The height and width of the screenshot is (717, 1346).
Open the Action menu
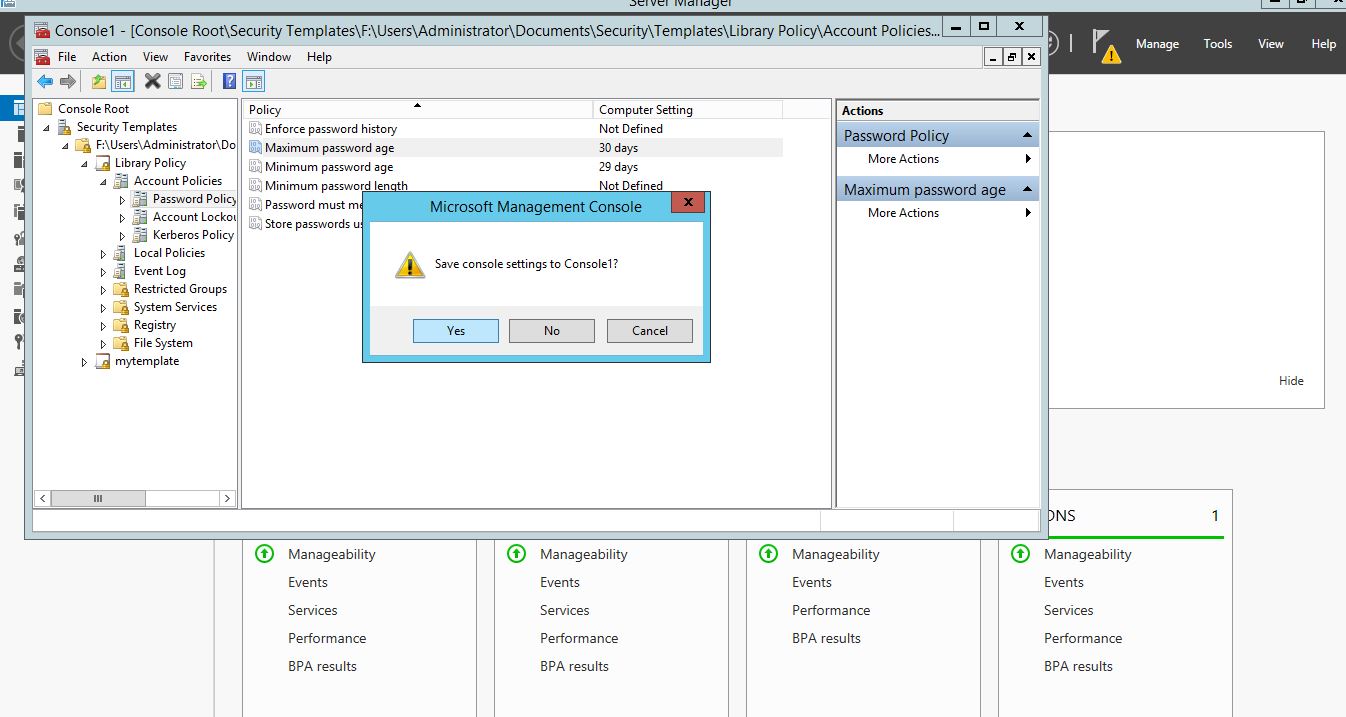[109, 57]
